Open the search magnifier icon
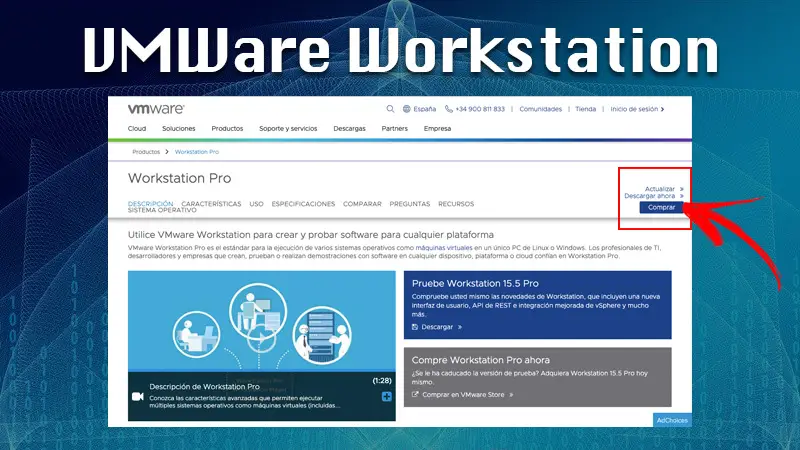This screenshot has width=800, height=450. tap(390, 109)
